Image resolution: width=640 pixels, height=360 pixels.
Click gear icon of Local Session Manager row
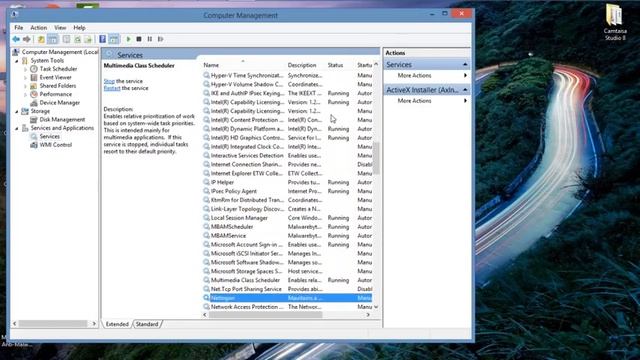click(207, 218)
